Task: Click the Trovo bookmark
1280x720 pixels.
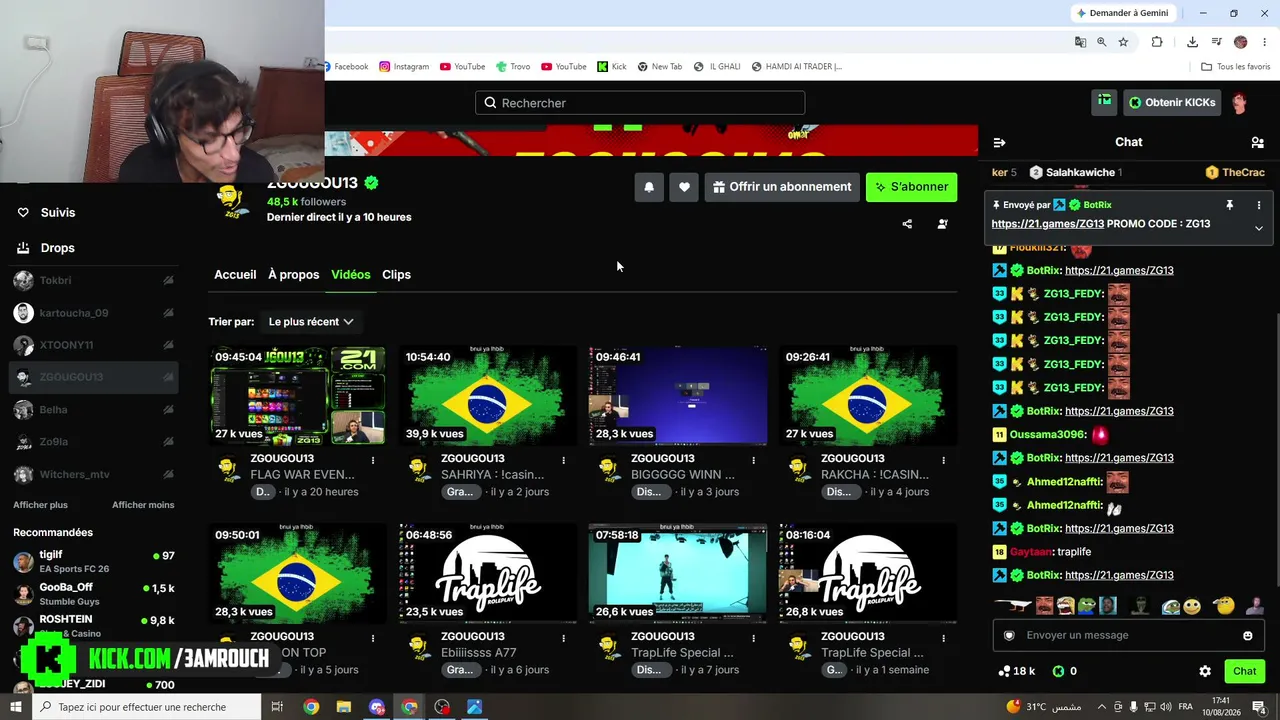Action: tap(512, 67)
